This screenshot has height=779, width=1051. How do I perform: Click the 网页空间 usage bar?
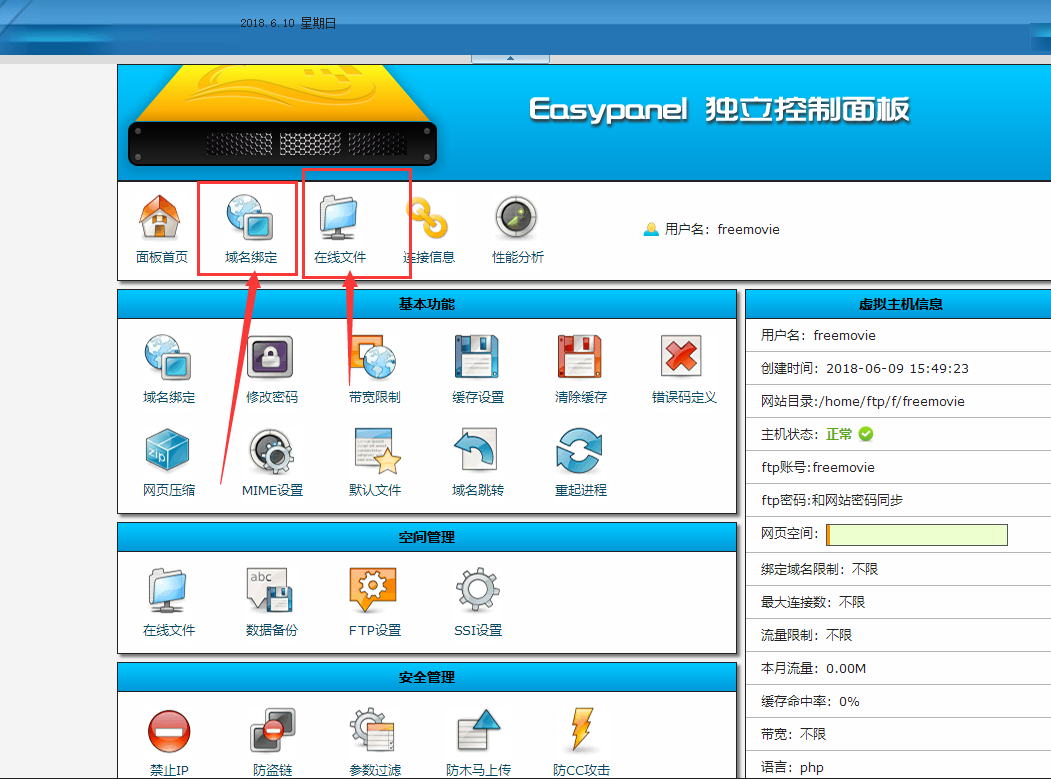917,534
